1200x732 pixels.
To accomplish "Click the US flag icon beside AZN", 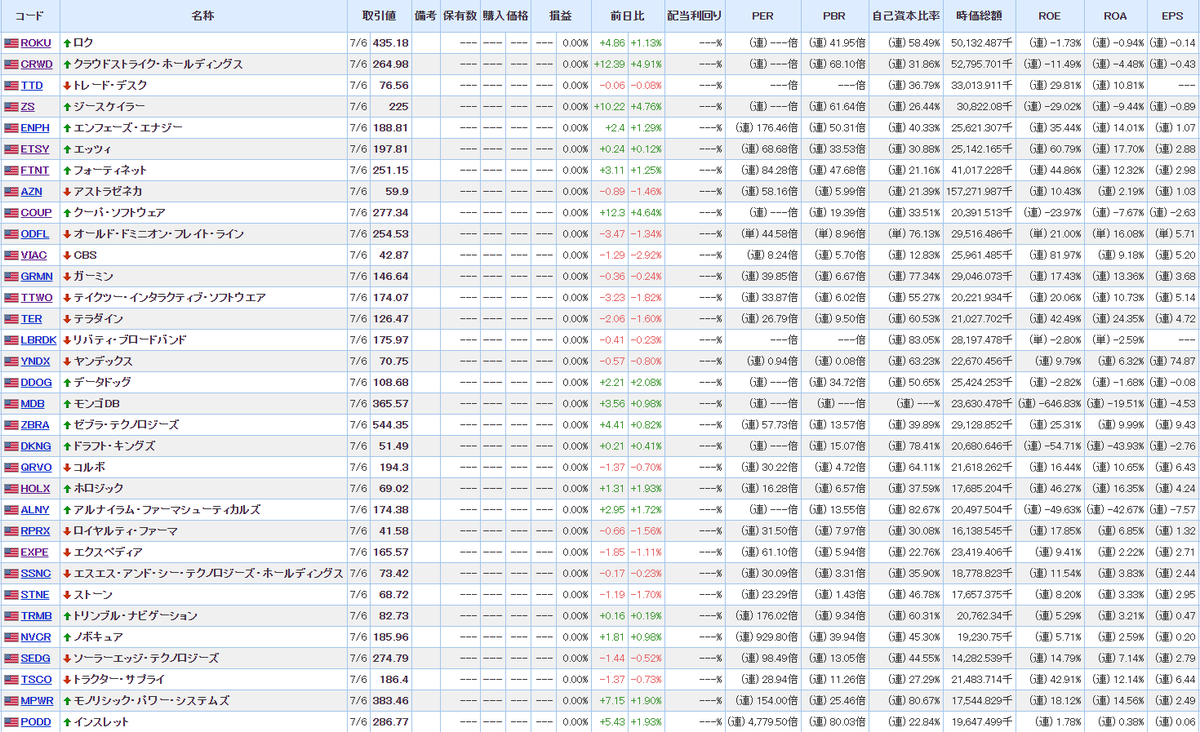I will (11, 191).
